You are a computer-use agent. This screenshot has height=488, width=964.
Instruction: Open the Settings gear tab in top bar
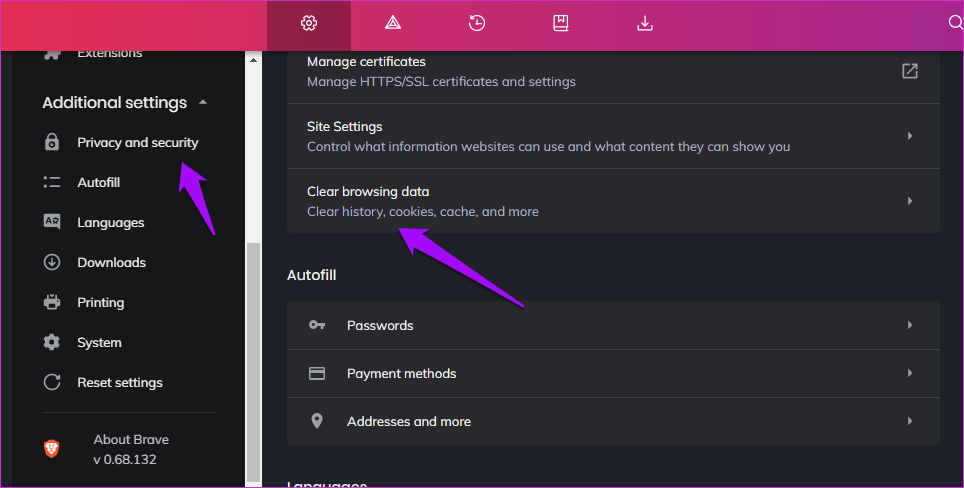click(309, 23)
